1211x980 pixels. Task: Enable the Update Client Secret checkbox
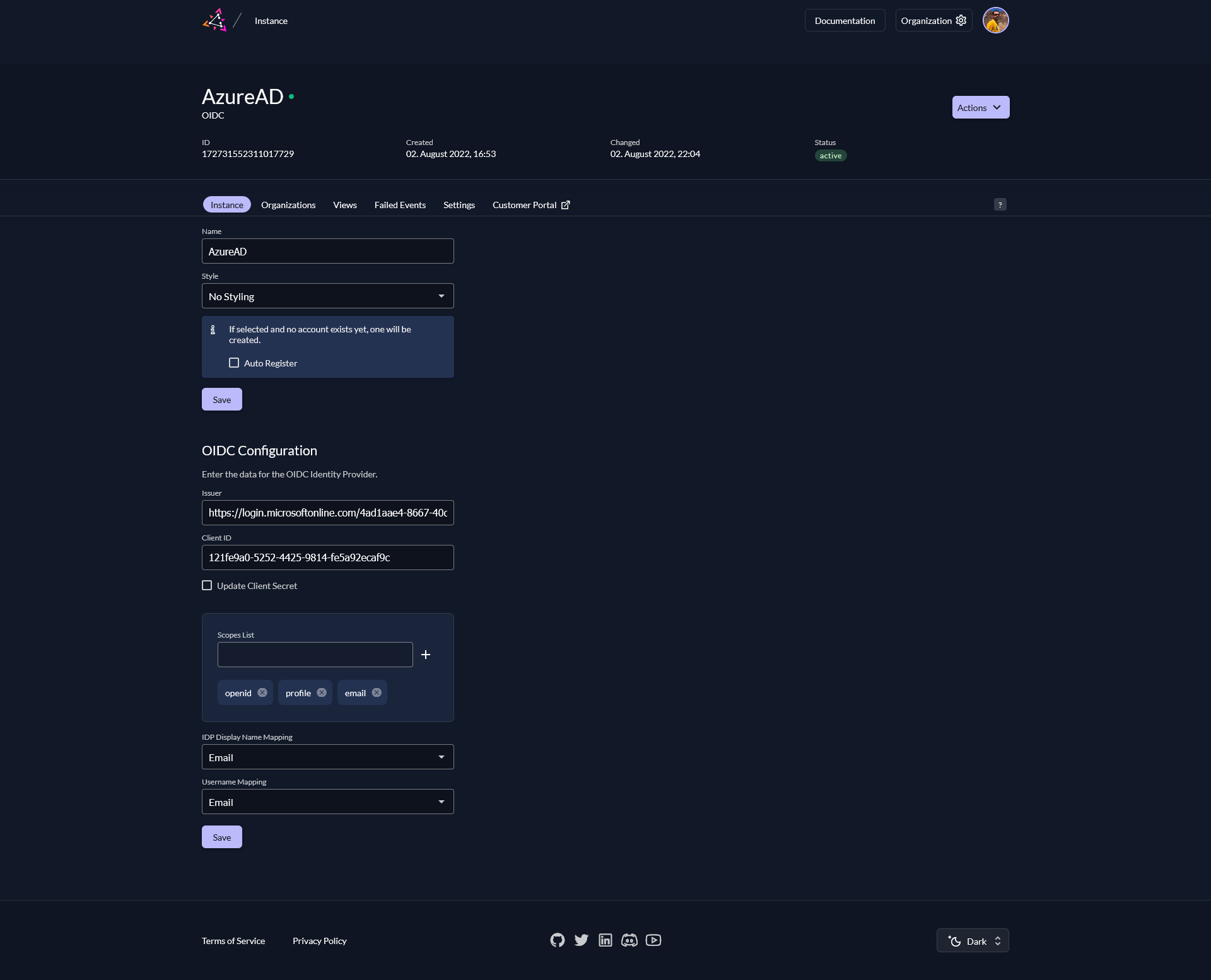tap(207, 586)
